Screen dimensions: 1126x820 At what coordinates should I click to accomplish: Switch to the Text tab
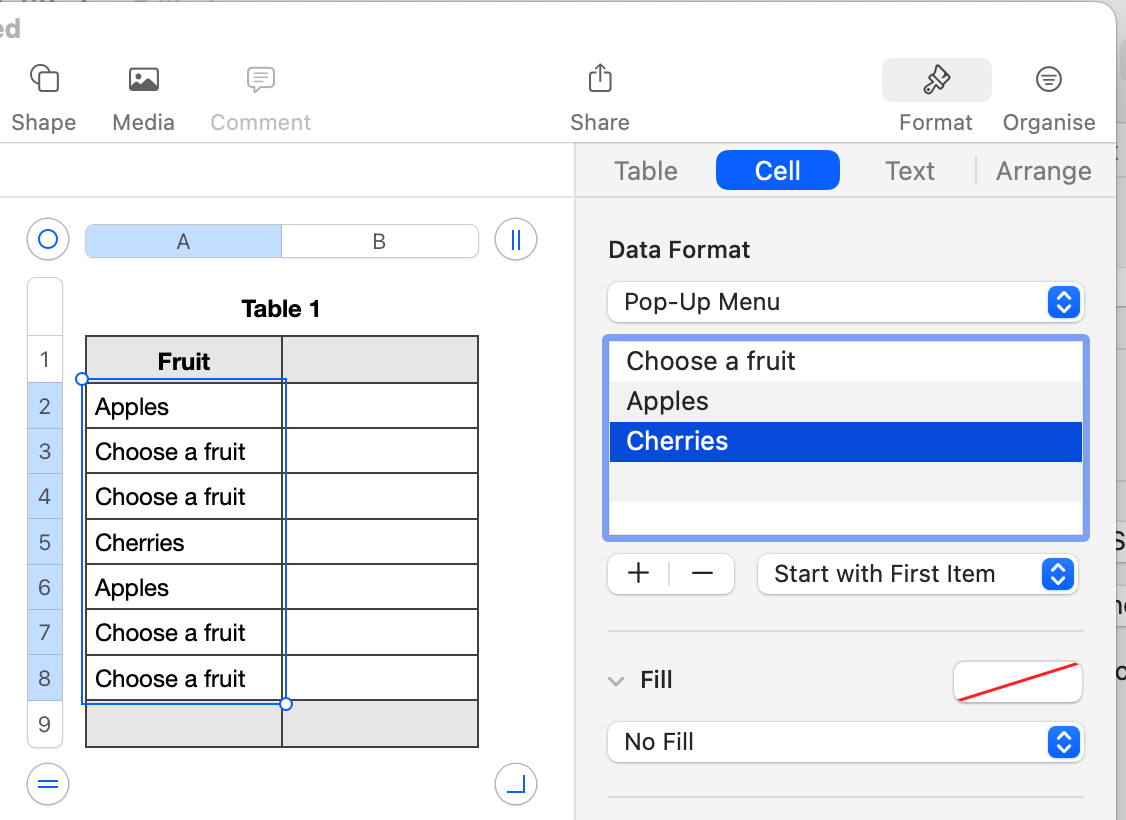point(909,171)
